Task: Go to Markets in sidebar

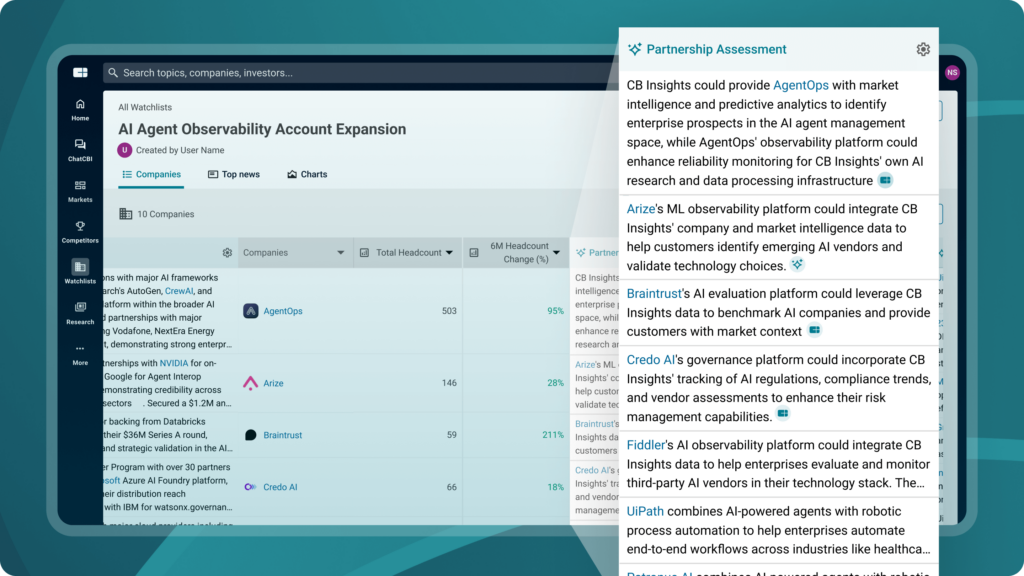Action: 80,186
